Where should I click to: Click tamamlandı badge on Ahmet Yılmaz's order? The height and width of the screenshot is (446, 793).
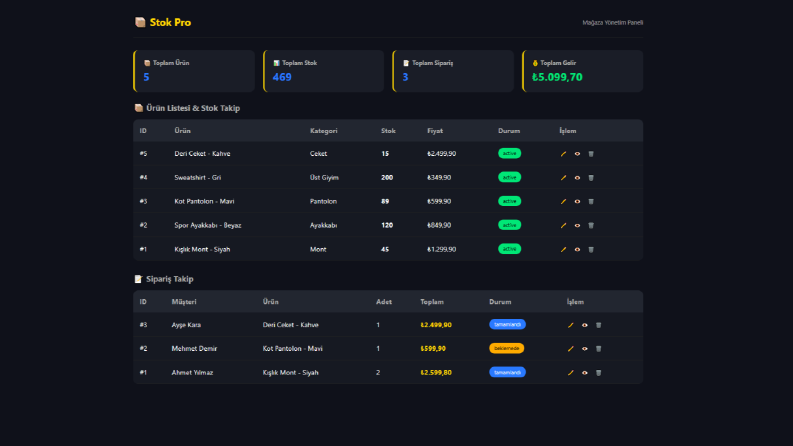(507, 372)
